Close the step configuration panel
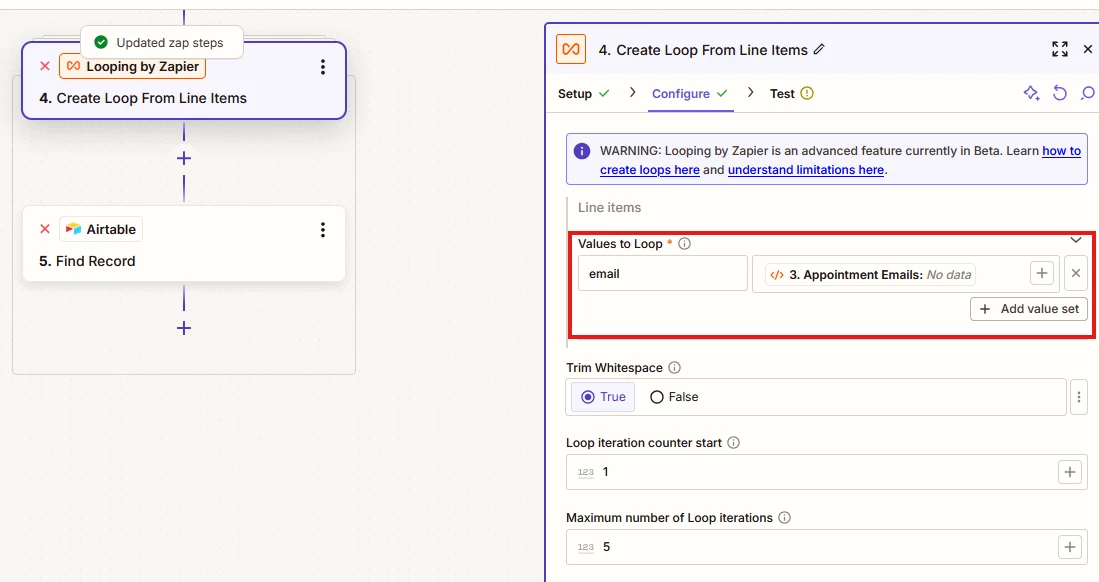The height and width of the screenshot is (582, 1099). 1088,49
